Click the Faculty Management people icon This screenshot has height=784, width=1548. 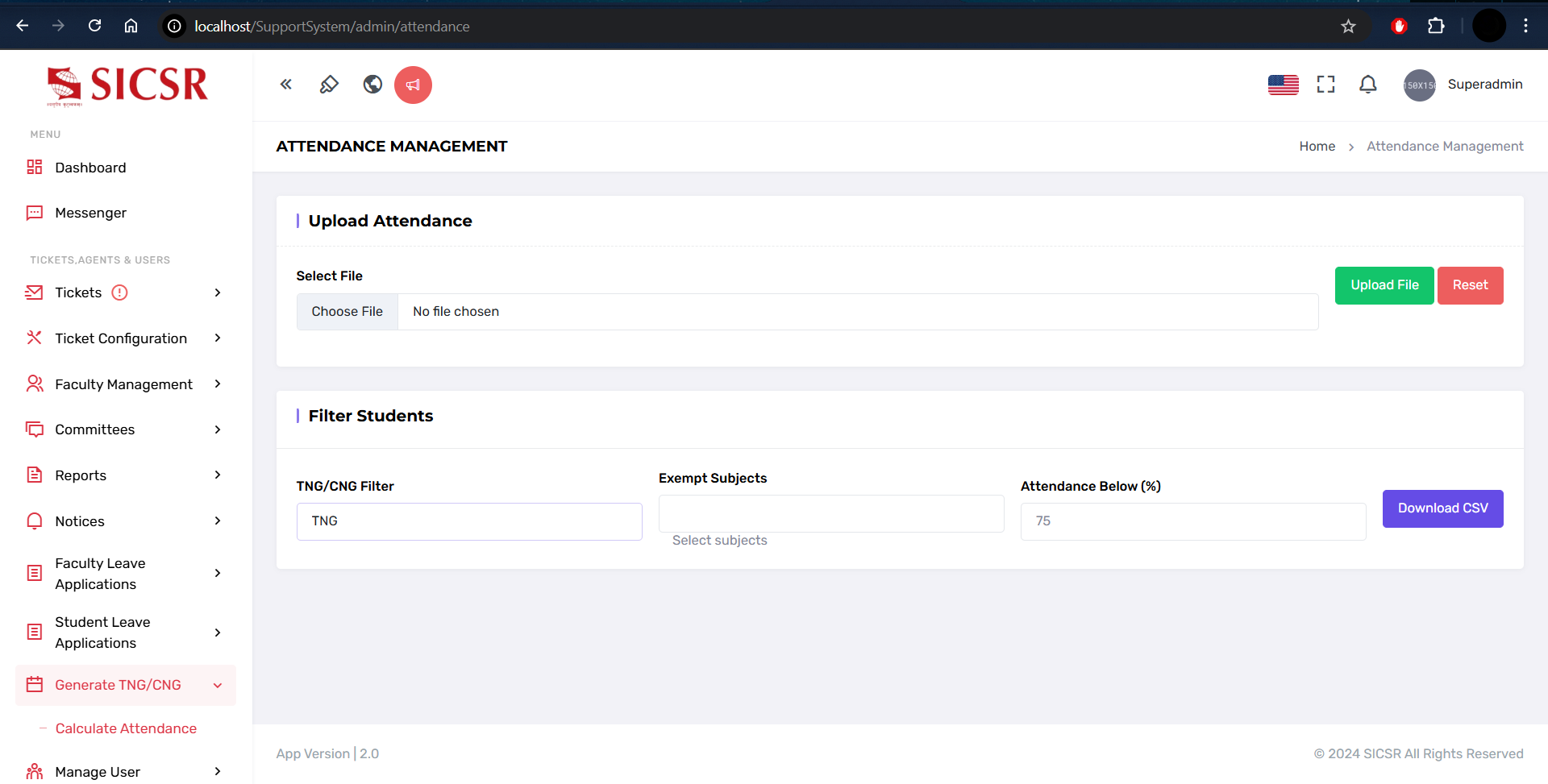point(35,384)
